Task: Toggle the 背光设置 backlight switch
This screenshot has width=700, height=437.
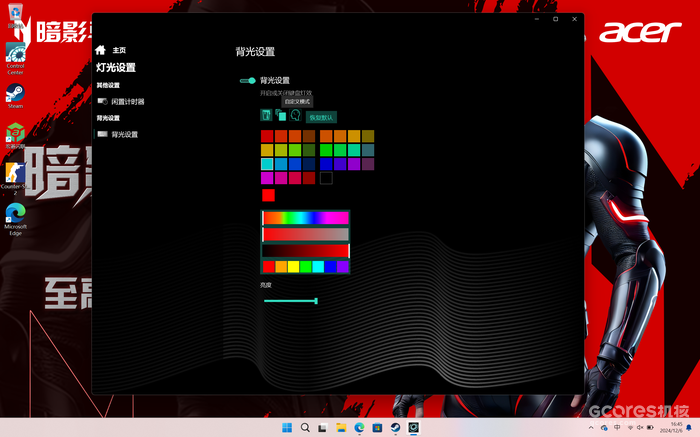Action: tap(247, 81)
